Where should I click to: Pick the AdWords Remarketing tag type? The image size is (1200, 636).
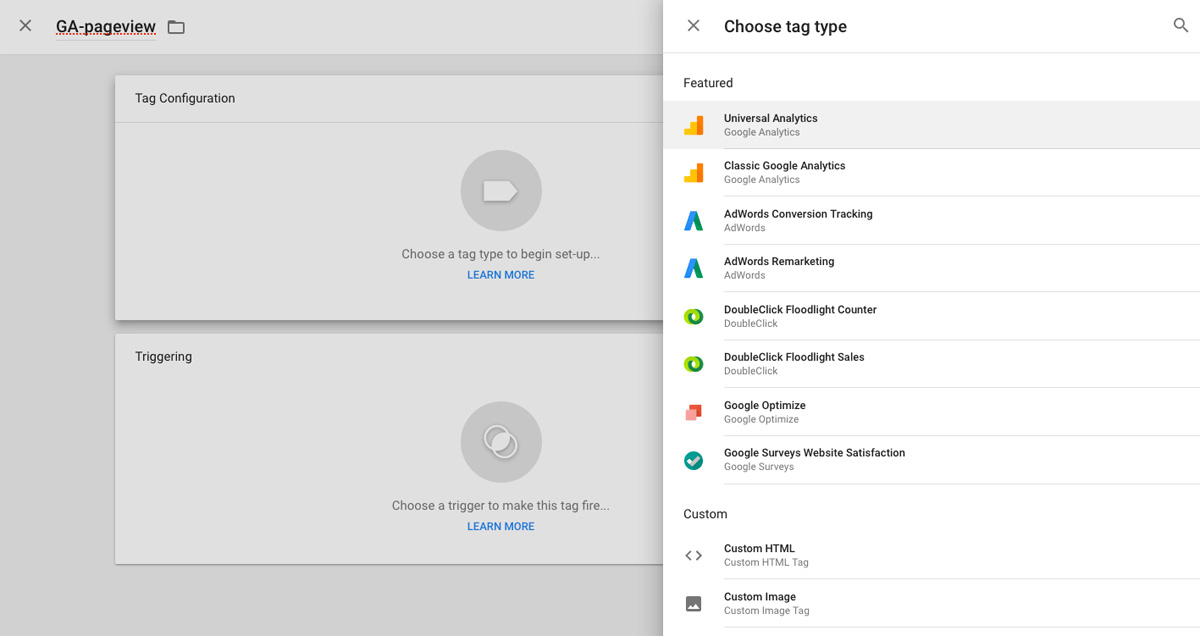tap(931, 268)
